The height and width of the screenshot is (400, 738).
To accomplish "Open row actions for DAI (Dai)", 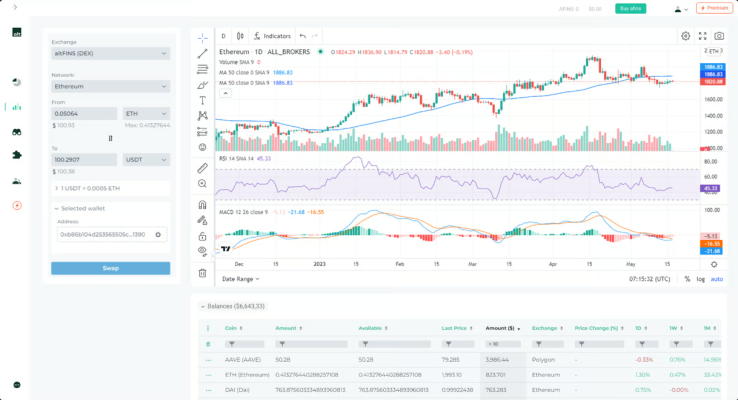I will coord(209,390).
